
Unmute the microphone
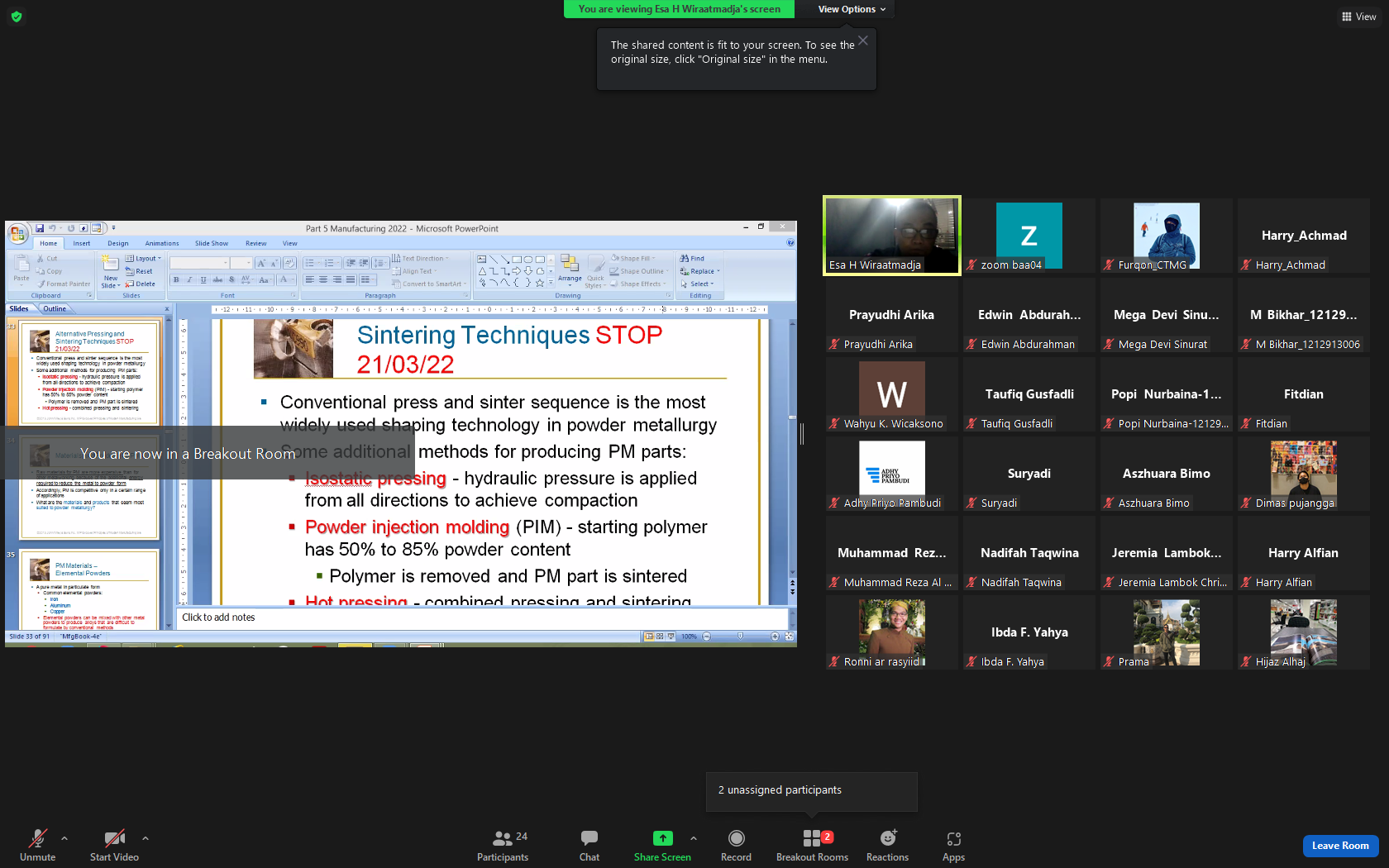pos(38,845)
